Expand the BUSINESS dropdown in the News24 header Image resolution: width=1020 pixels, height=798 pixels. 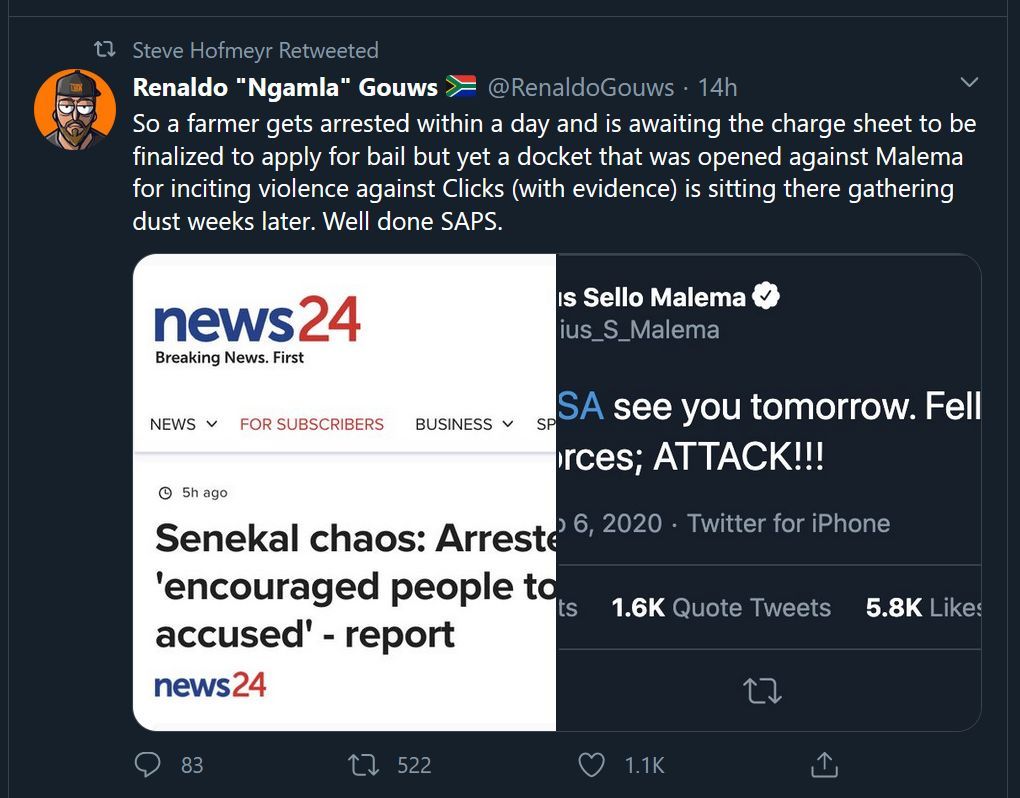point(463,424)
